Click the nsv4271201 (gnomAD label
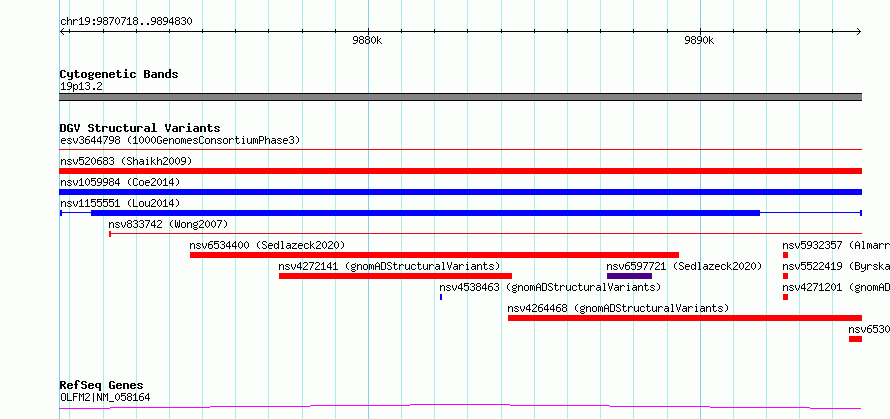The height and width of the screenshot is (419, 890). pos(836,287)
